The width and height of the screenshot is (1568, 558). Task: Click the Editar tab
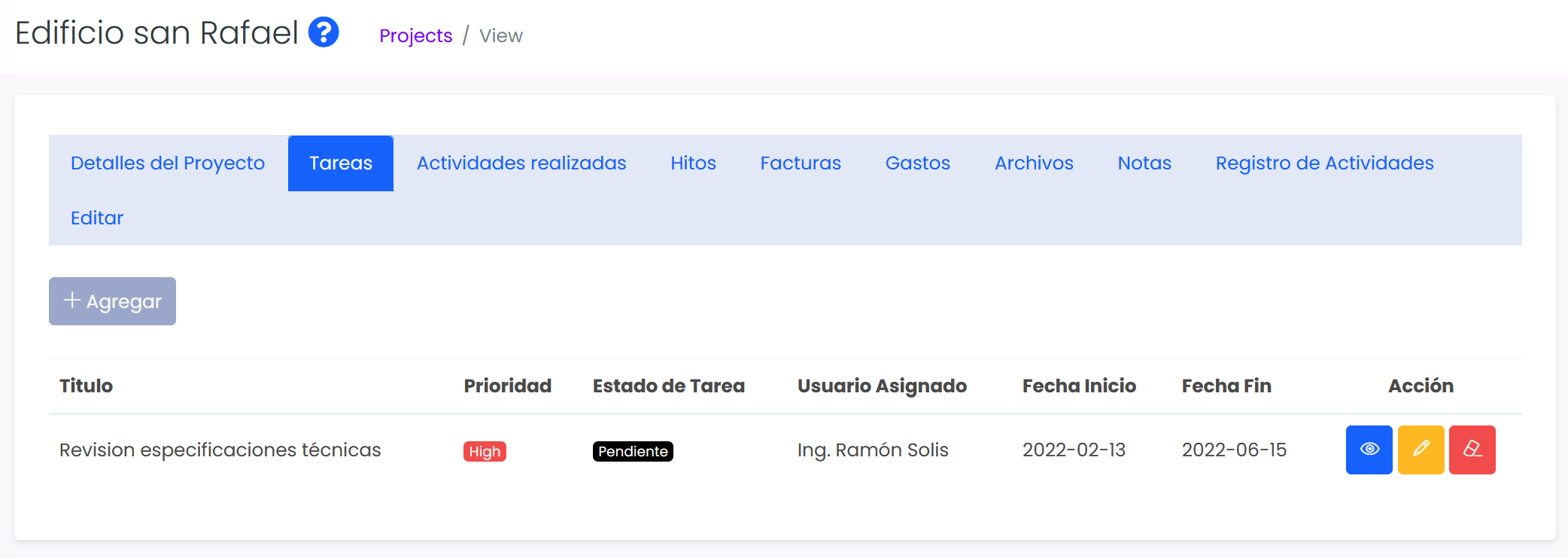tap(97, 218)
